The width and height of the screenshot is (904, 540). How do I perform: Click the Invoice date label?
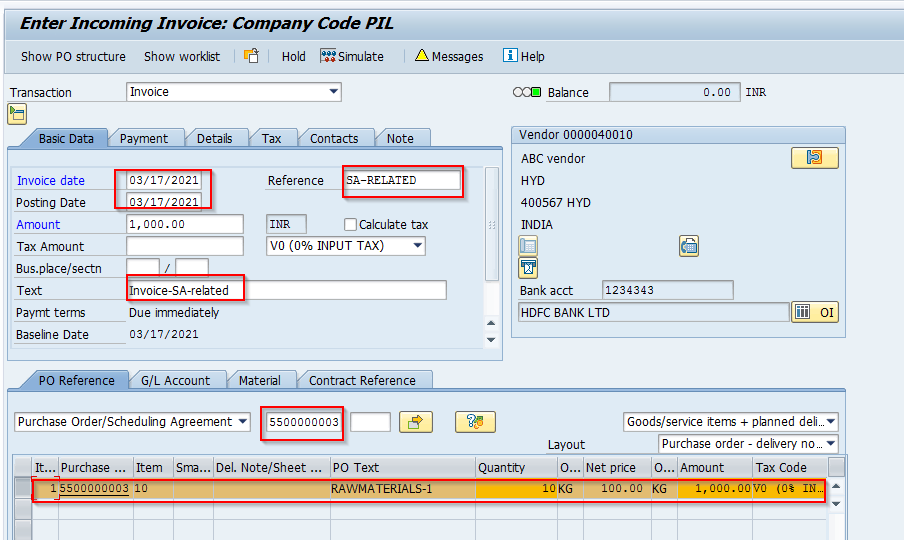pos(51,180)
